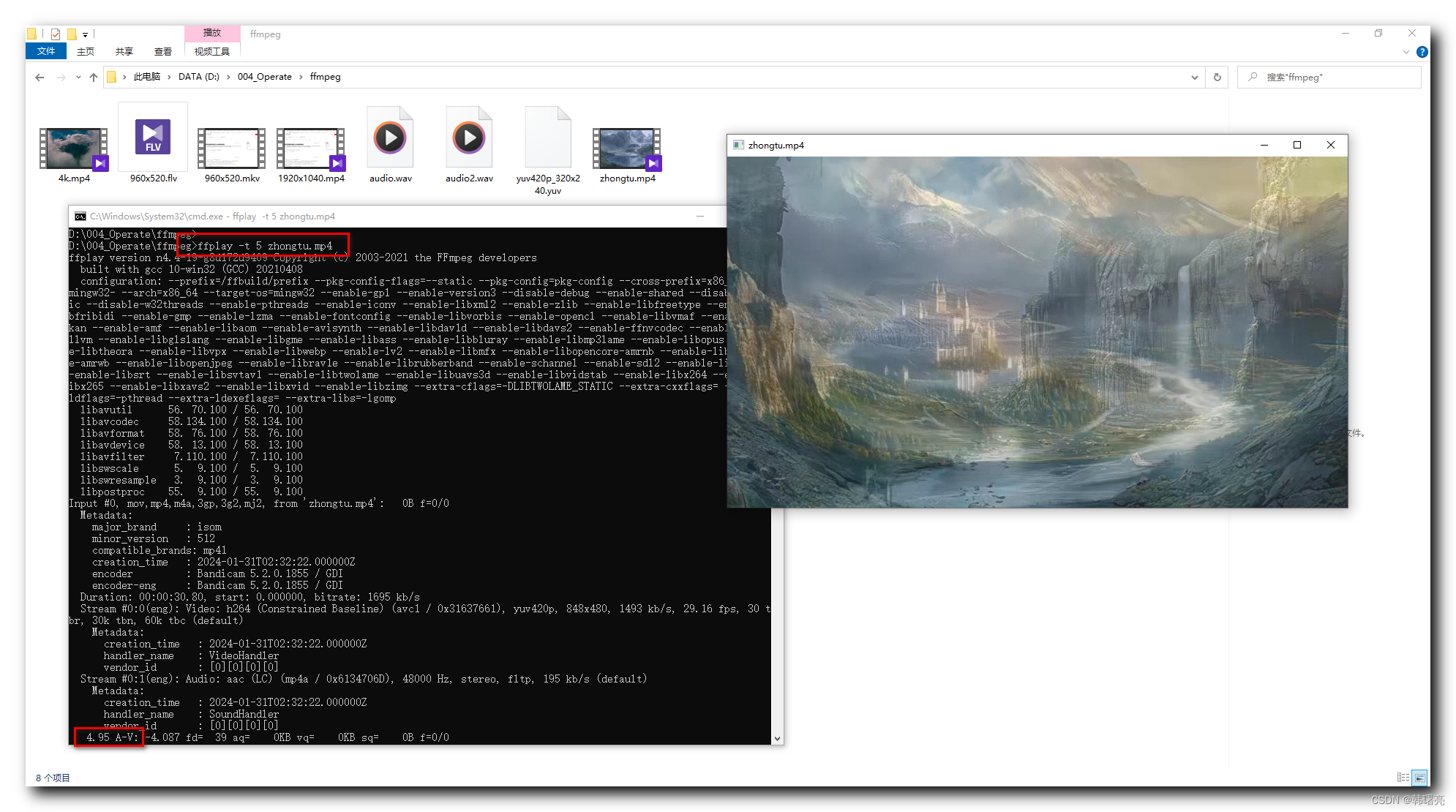1456x812 pixels.
Task: Switch to the 视频工具 ribbon tab
Action: (211, 51)
